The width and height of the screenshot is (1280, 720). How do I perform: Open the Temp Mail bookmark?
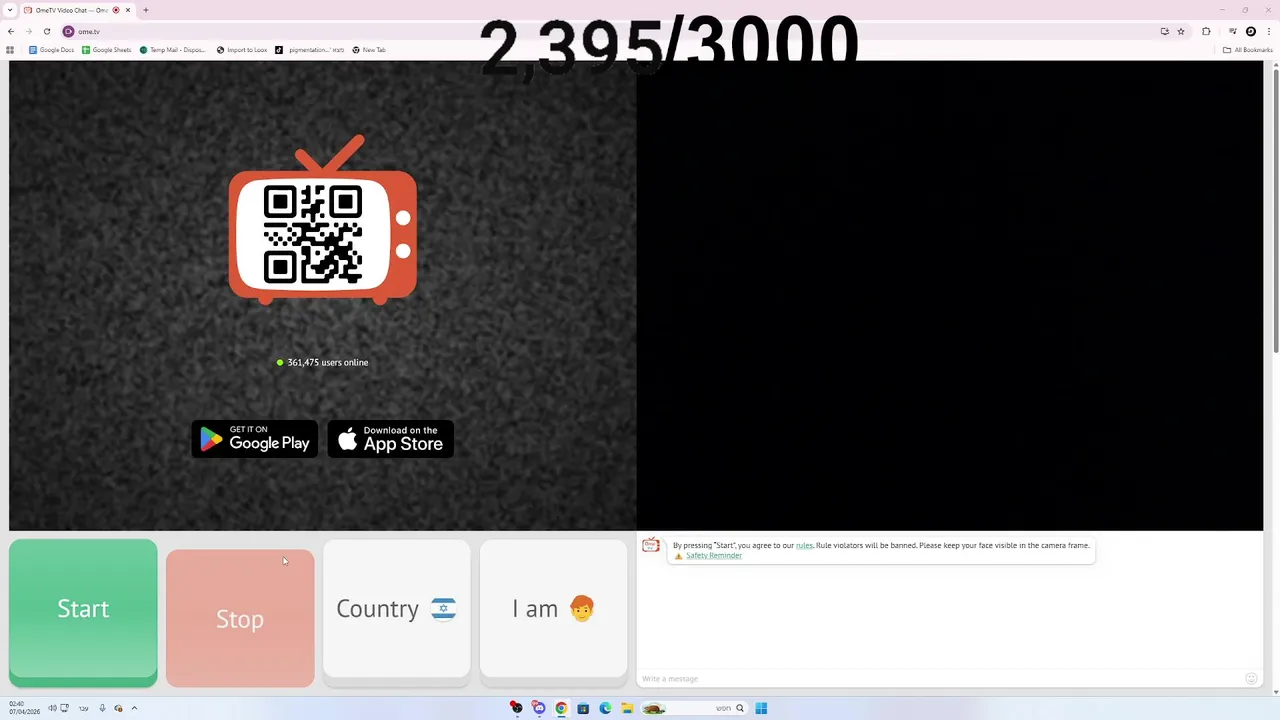(173, 50)
